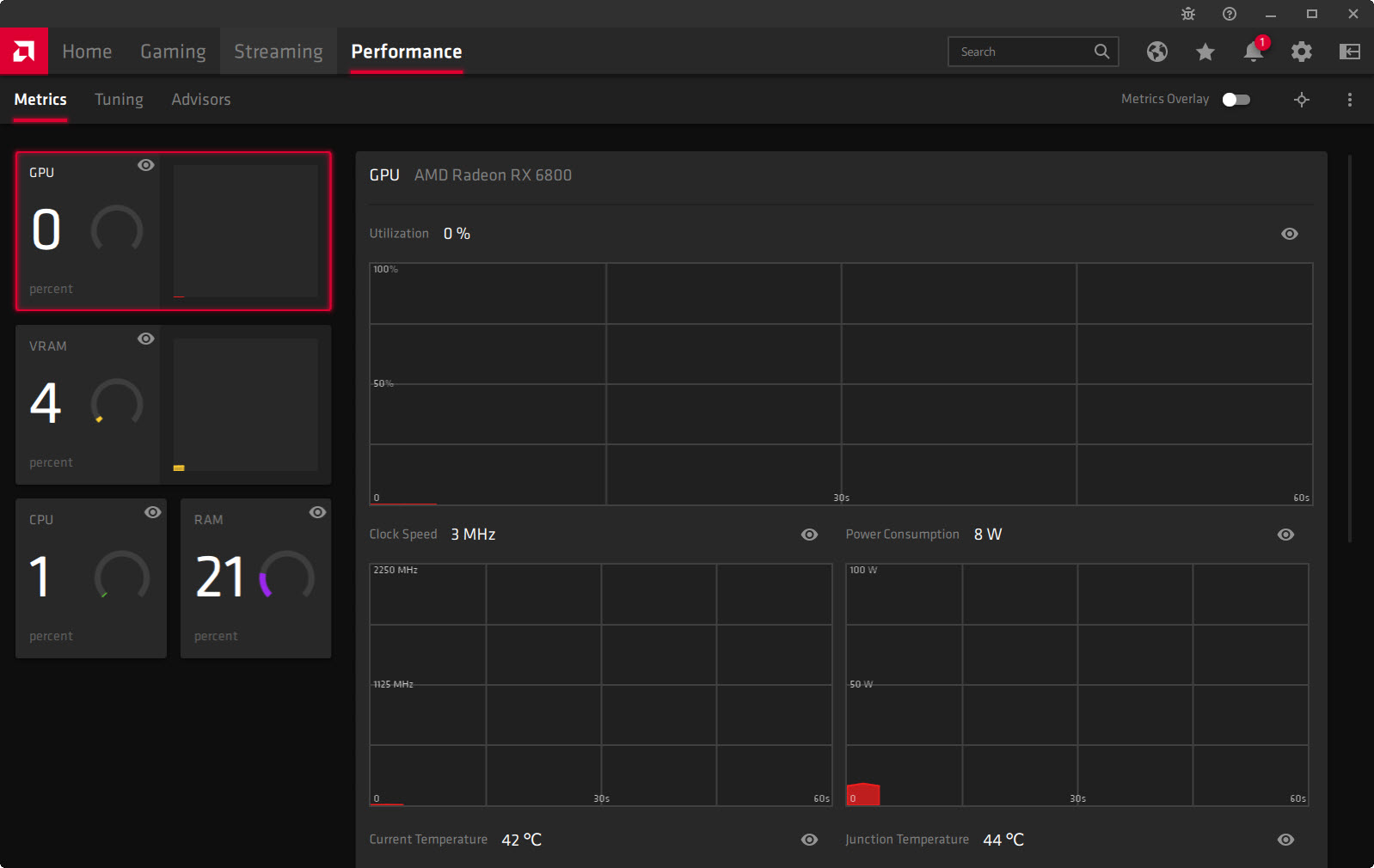Hide the Power Consumption metric
The height and width of the screenshot is (868, 1374).
coord(1285,535)
